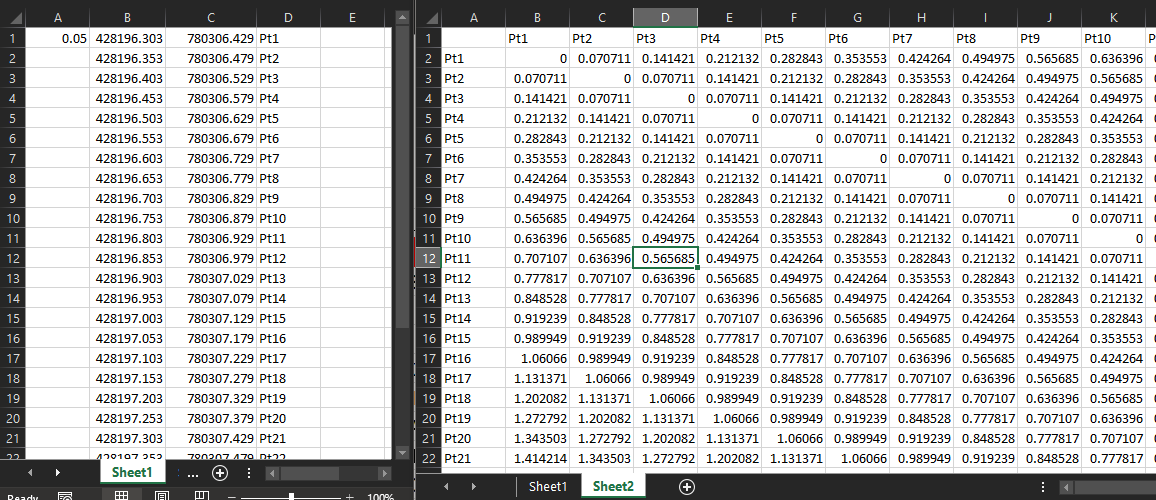The image size is (1156, 500).
Task: Click the Pt10 column heading cell in row 1
Action: point(1114,38)
